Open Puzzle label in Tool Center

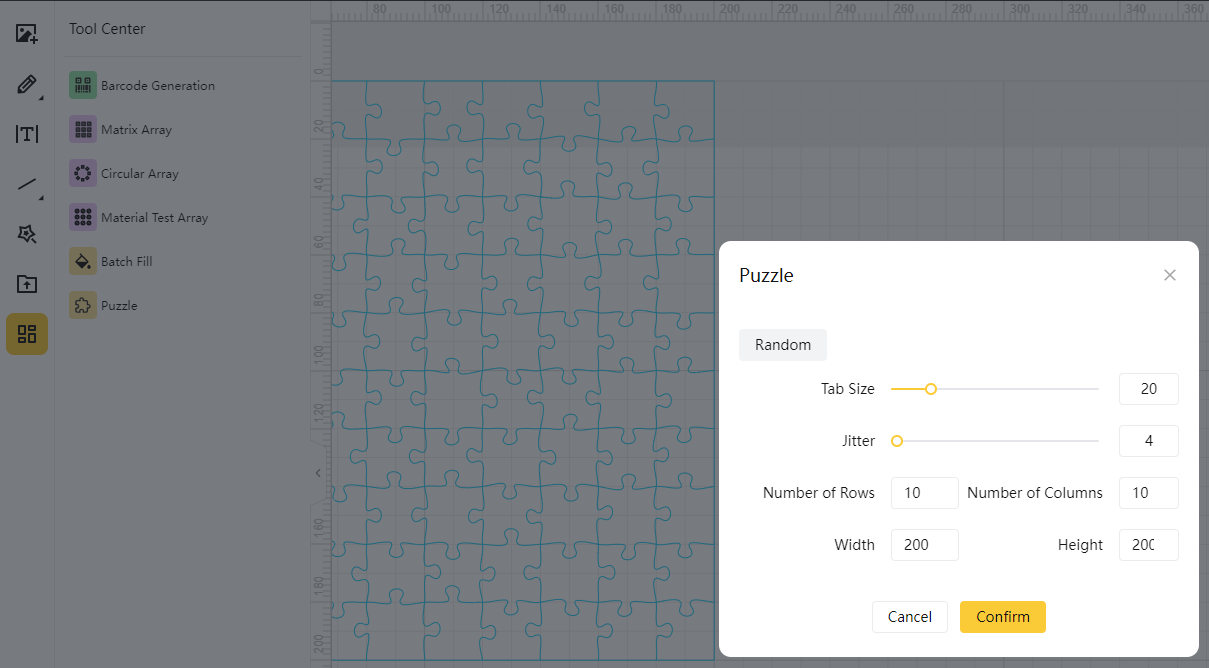point(119,306)
